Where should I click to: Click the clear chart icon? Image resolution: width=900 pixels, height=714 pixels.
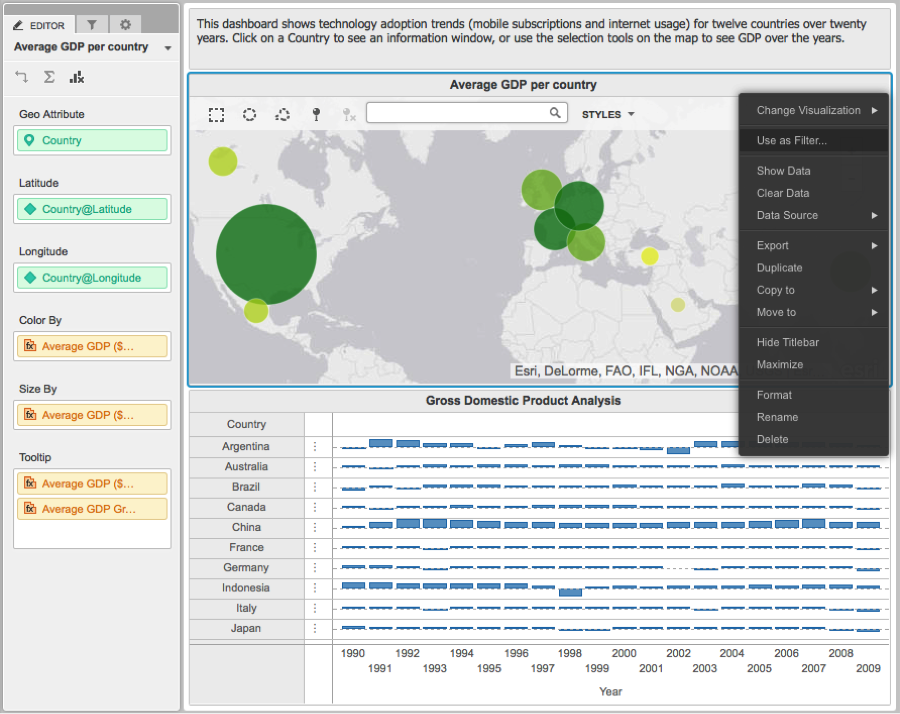click(x=77, y=76)
